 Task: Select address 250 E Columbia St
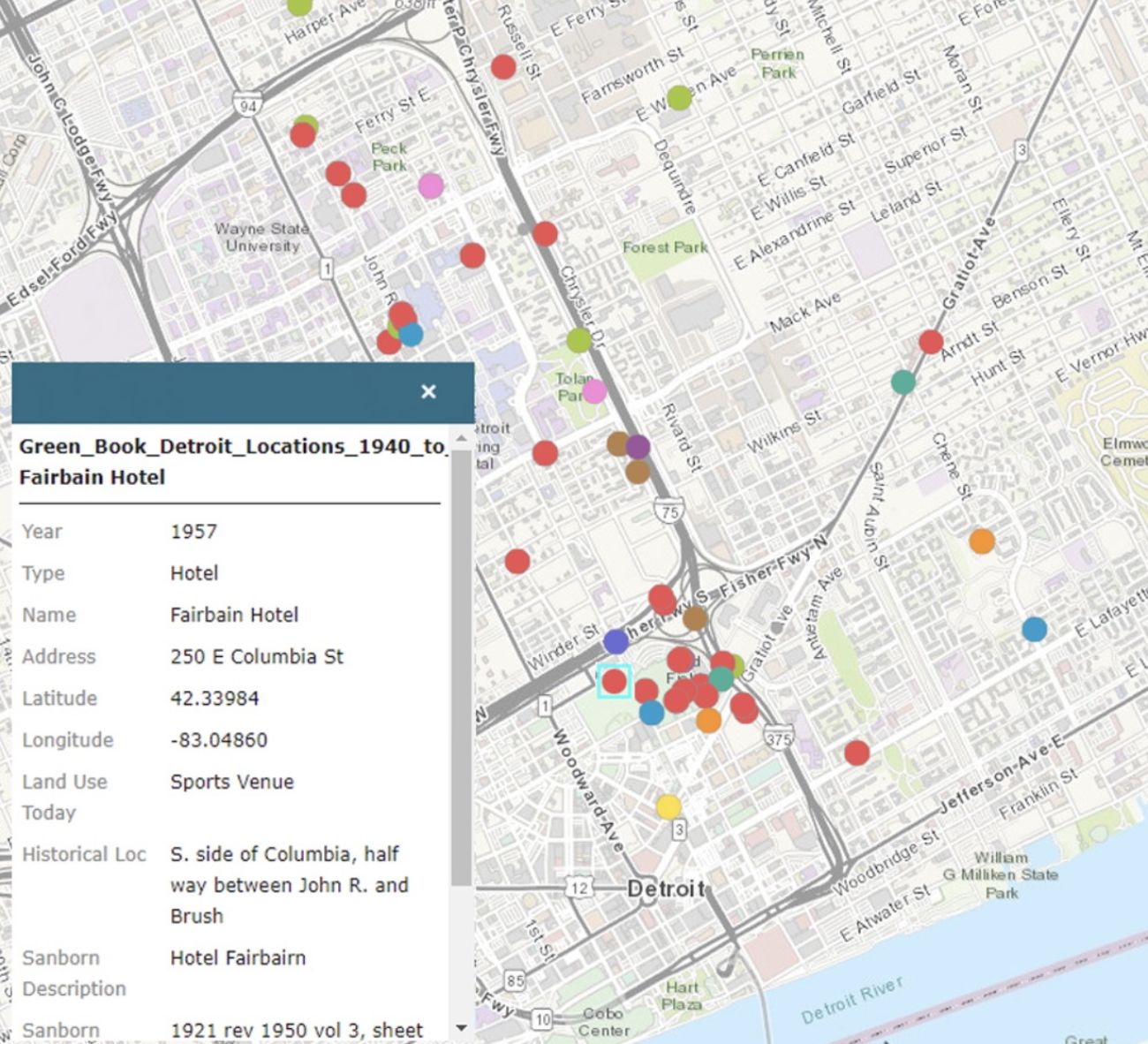click(257, 656)
